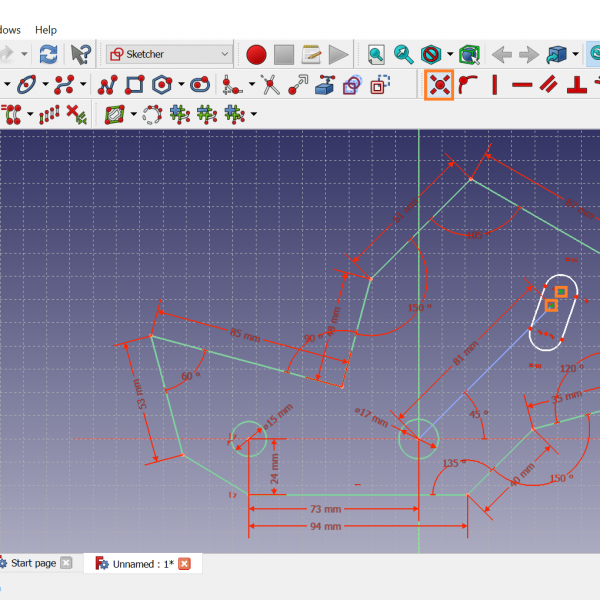
Task: Select the Trim edge tool
Action: point(269,85)
